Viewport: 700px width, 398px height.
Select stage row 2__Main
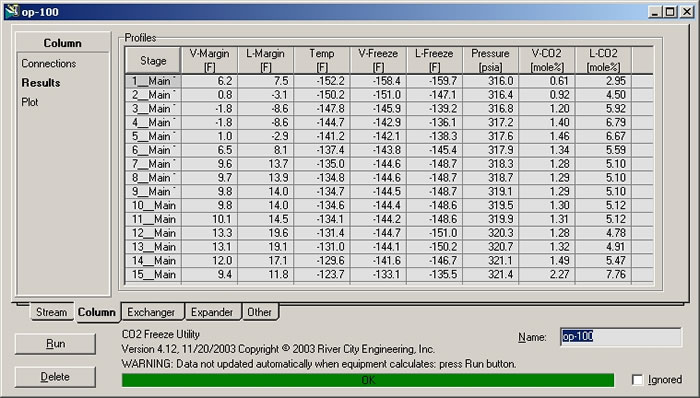153,95
